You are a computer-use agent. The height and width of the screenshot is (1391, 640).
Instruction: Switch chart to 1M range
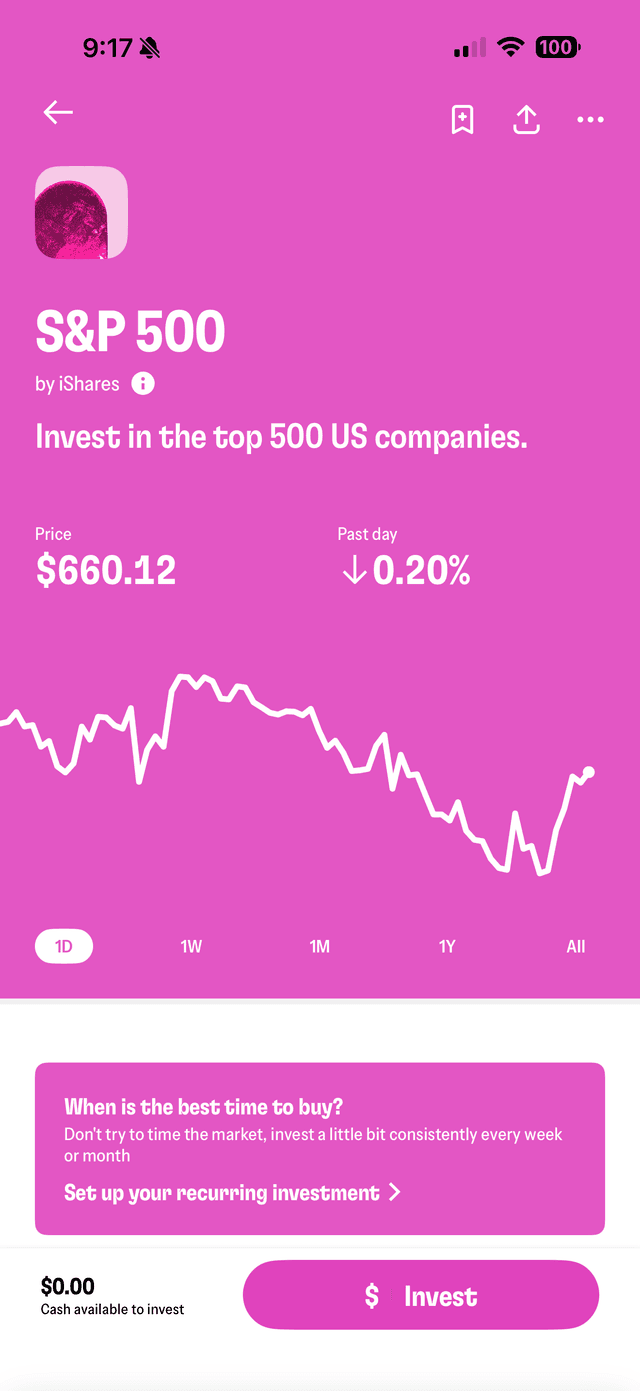click(x=319, y=946)
